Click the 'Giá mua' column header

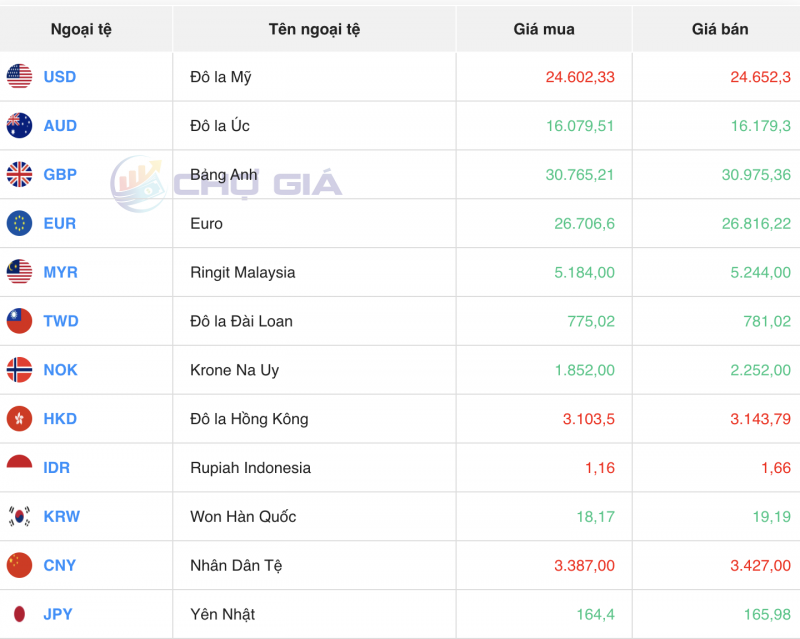(x=544, y=29)
